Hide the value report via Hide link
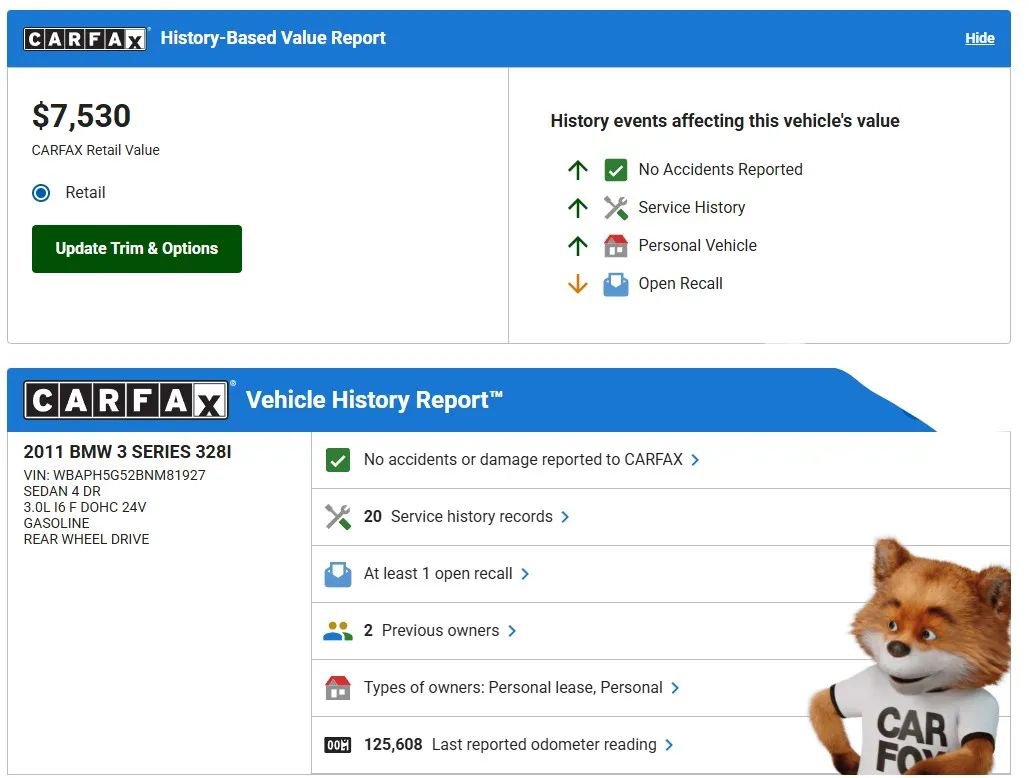This screenshot has width=1029, height=778. (979, 37)
